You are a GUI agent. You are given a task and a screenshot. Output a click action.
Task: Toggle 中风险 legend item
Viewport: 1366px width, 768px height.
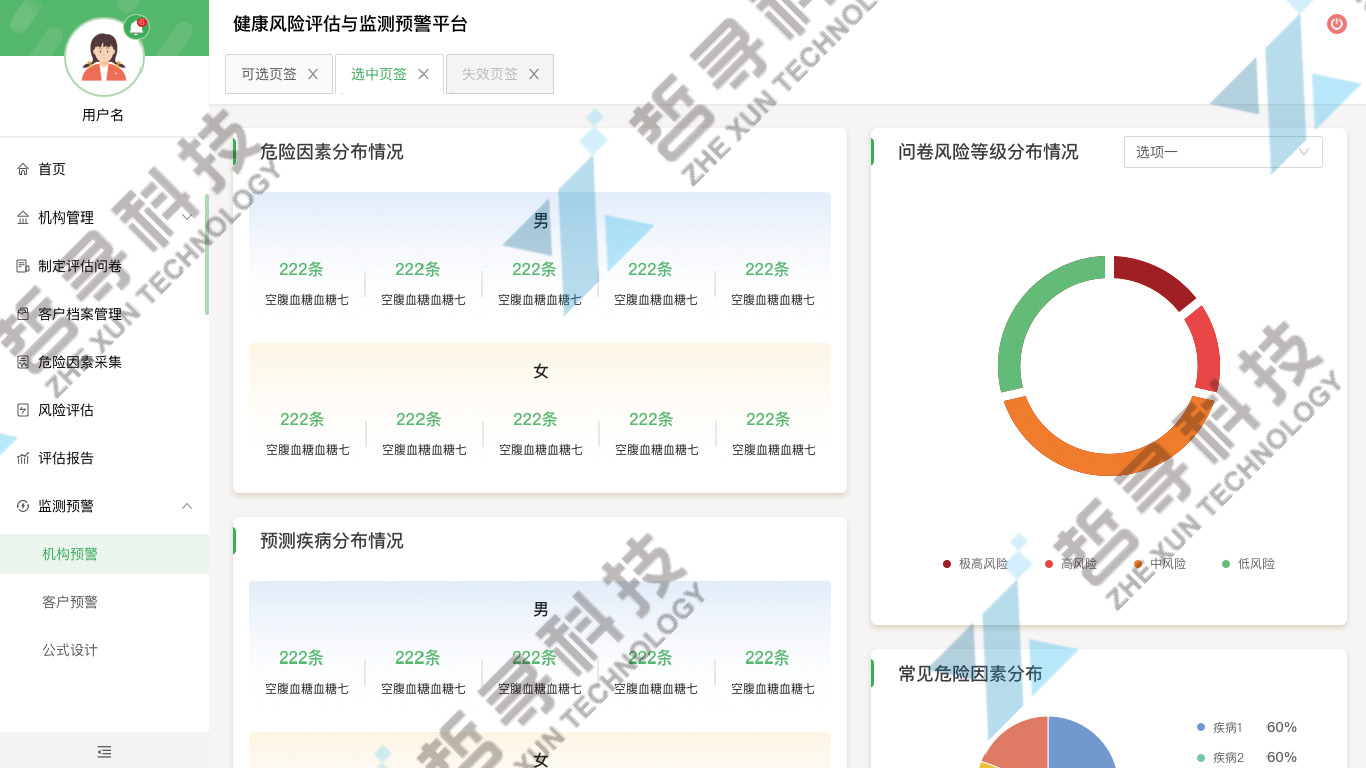tap(1160, 564)
